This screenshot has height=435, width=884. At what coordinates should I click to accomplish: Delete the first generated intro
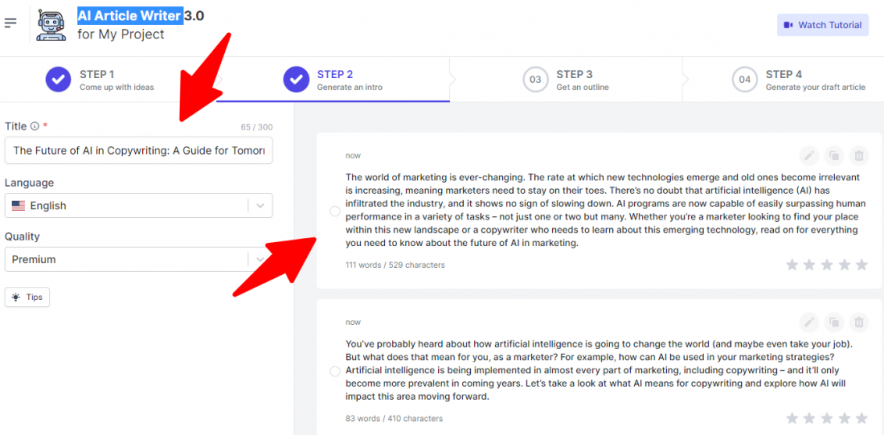[x=859, y=155]
